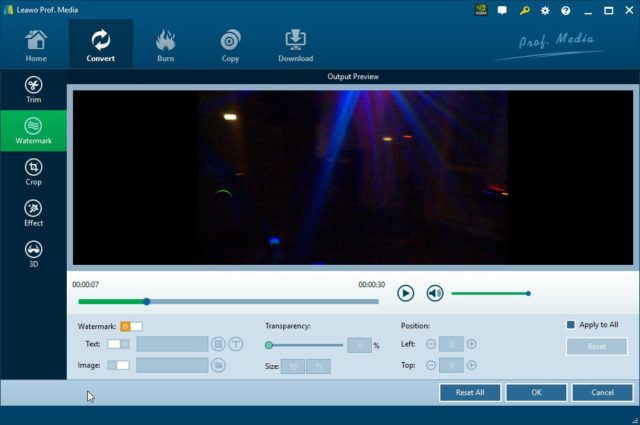640x425 pixels.
Task: Open help question mark icon
Action: point(565,11)
